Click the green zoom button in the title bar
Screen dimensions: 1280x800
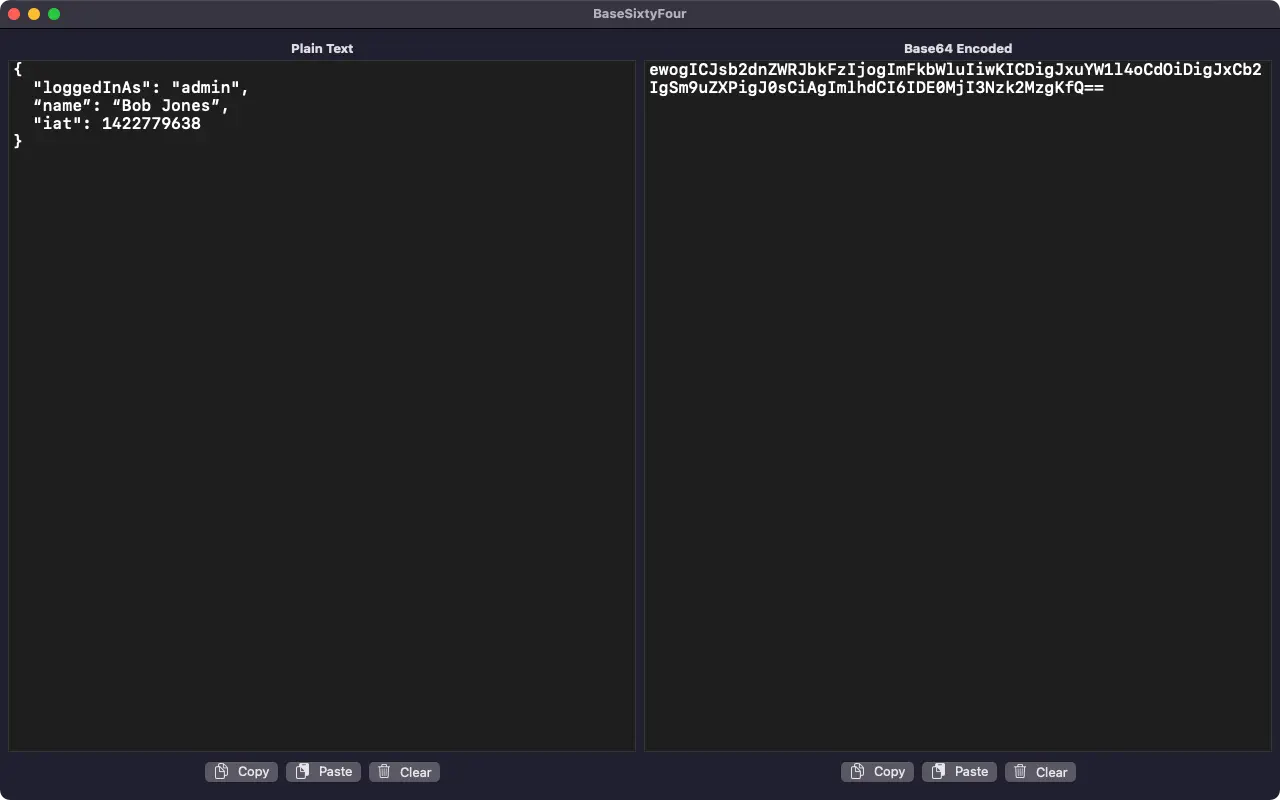54,14
